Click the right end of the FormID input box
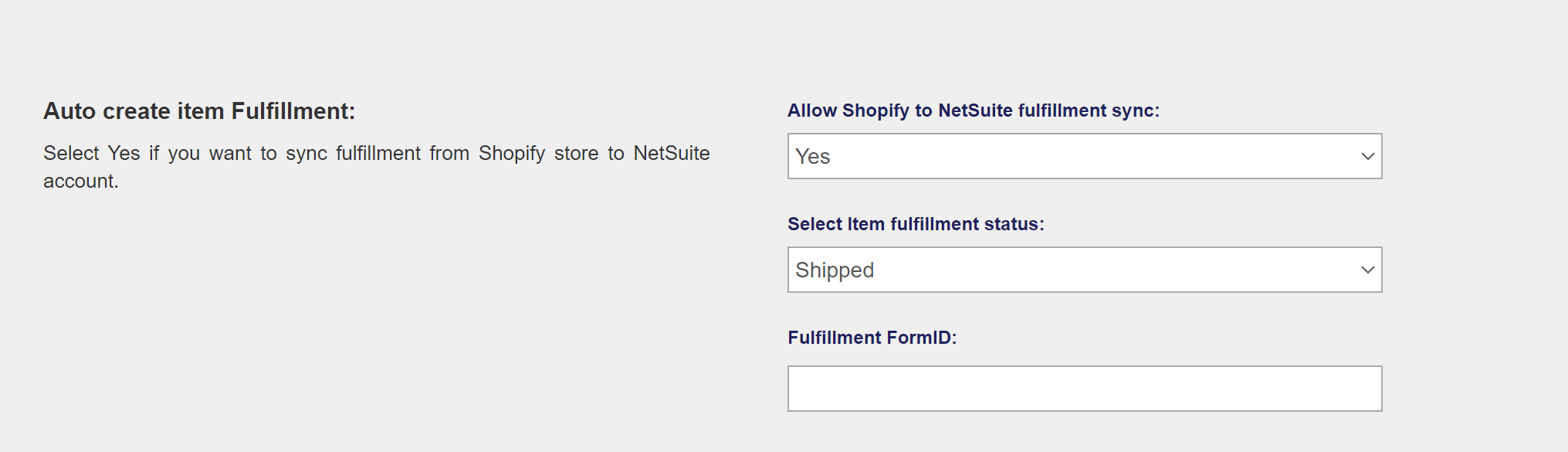Viewport: 1568px width, 452px height. (x=1359, y=389)
